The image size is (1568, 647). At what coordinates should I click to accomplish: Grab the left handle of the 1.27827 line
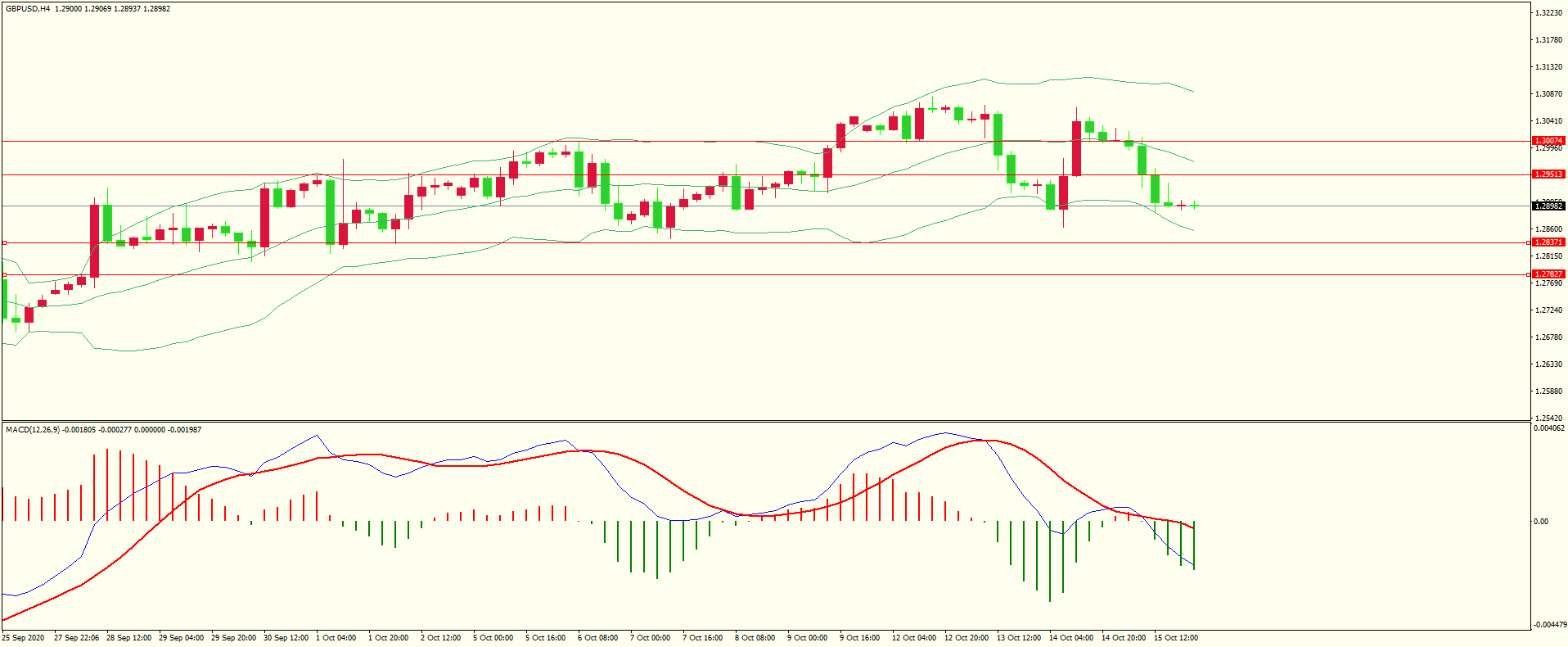click(x=4, y=274)
